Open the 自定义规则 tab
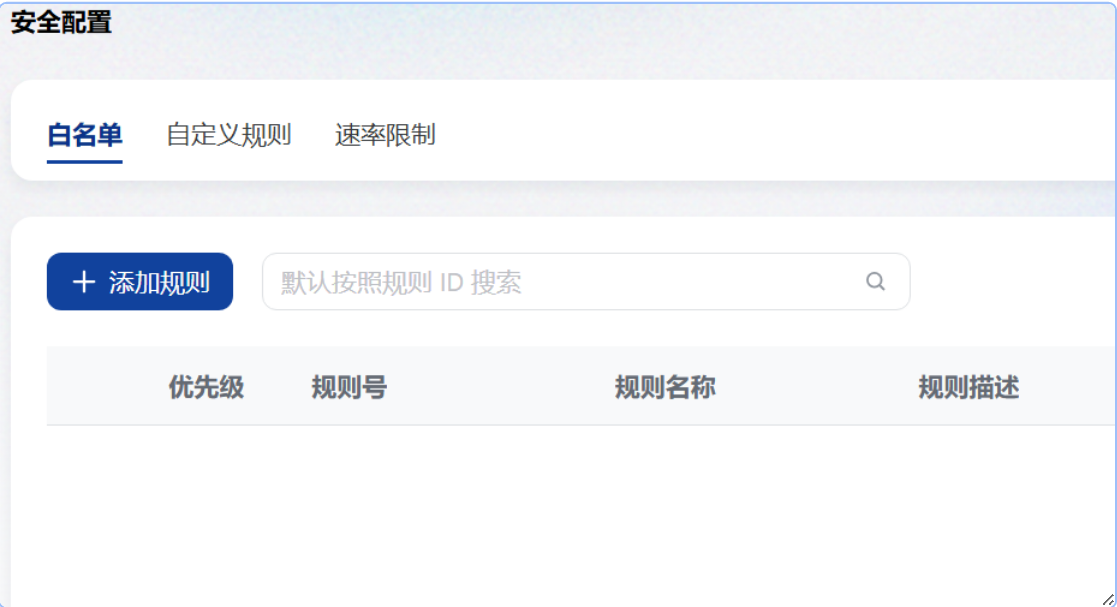This screenshot has width=1117, height=607. (x=228, y=135)
